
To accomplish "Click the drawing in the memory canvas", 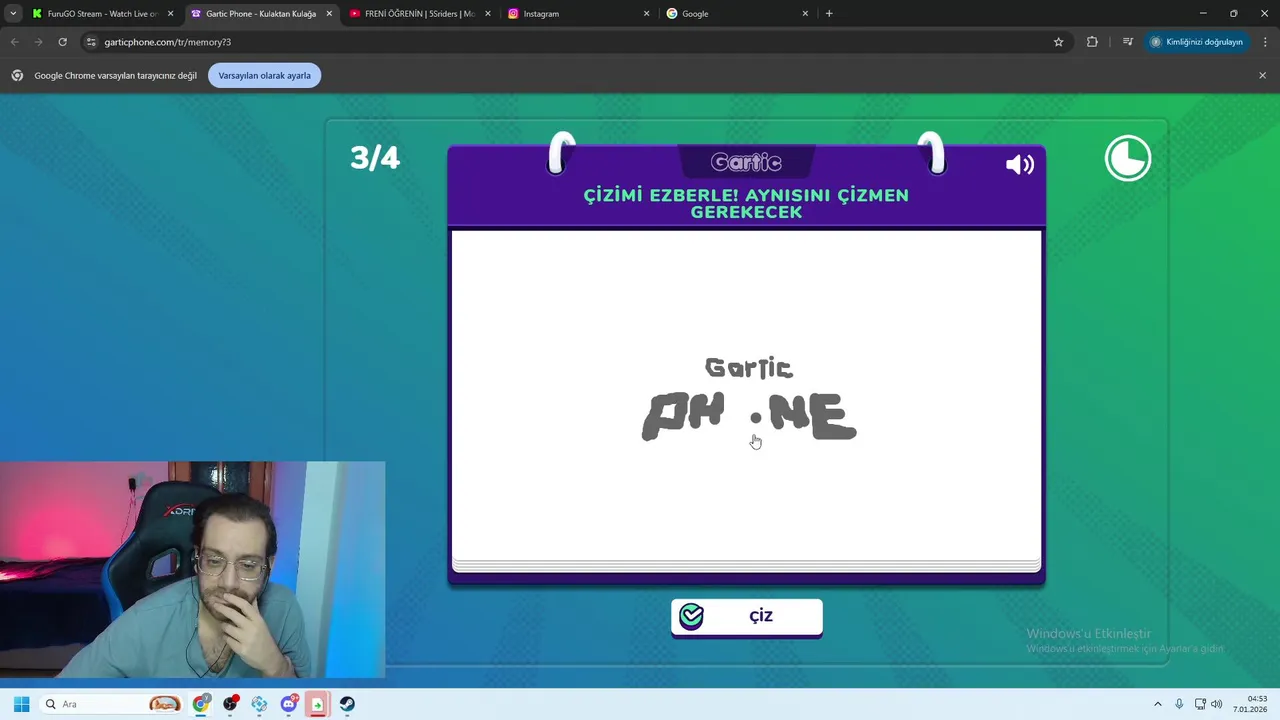I will (748, 399).
